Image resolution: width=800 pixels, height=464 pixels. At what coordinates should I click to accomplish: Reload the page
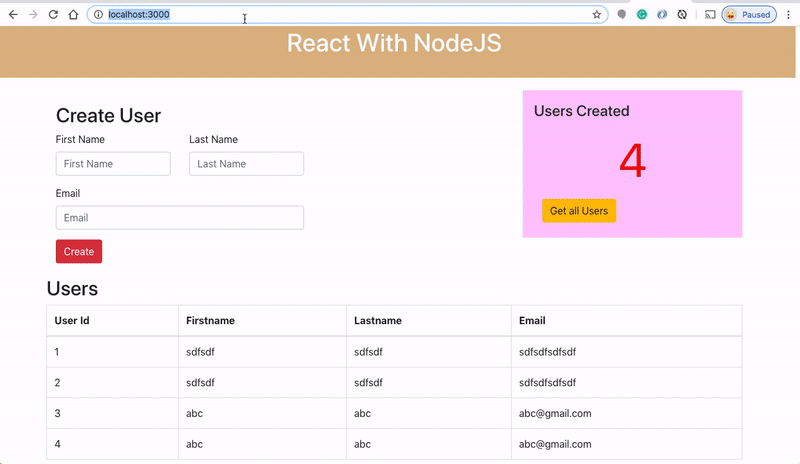[53, 14]
